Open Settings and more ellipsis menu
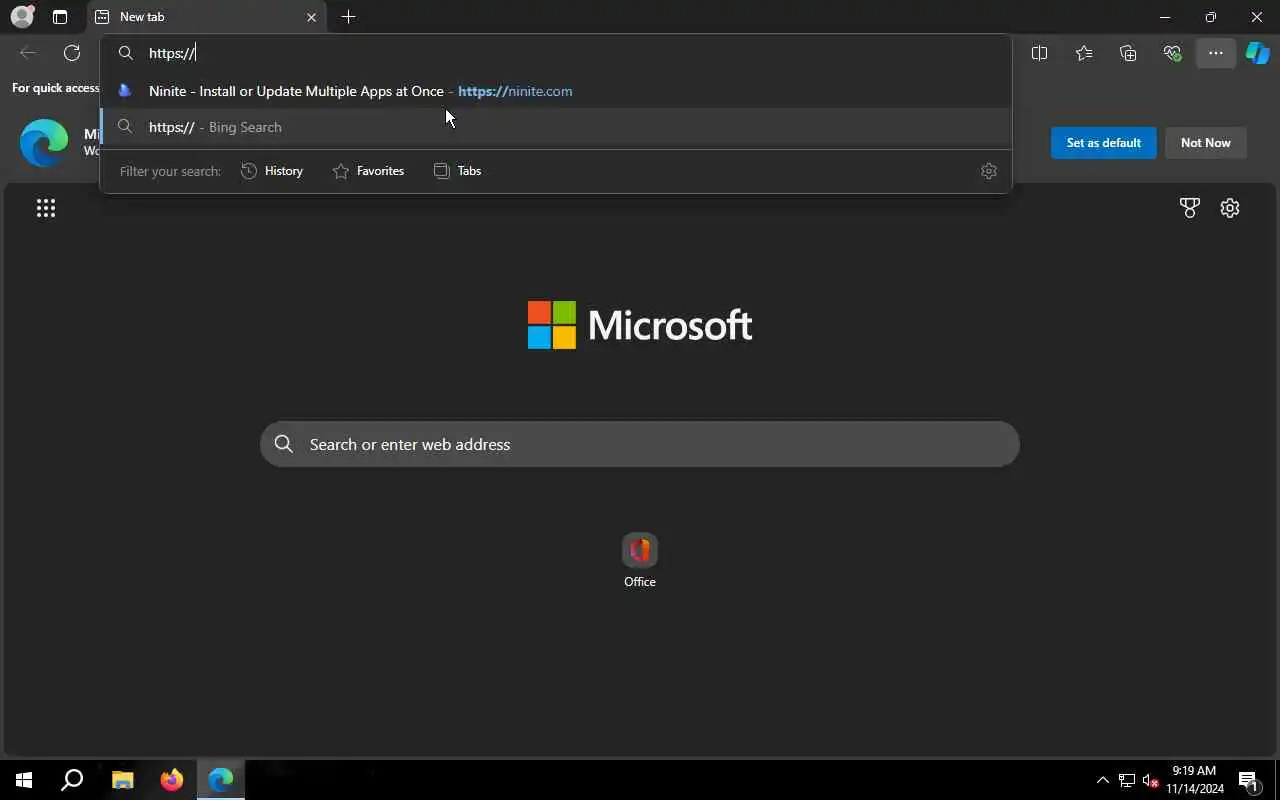This screenshot has height=800, width=1280. coord(1215,53)
